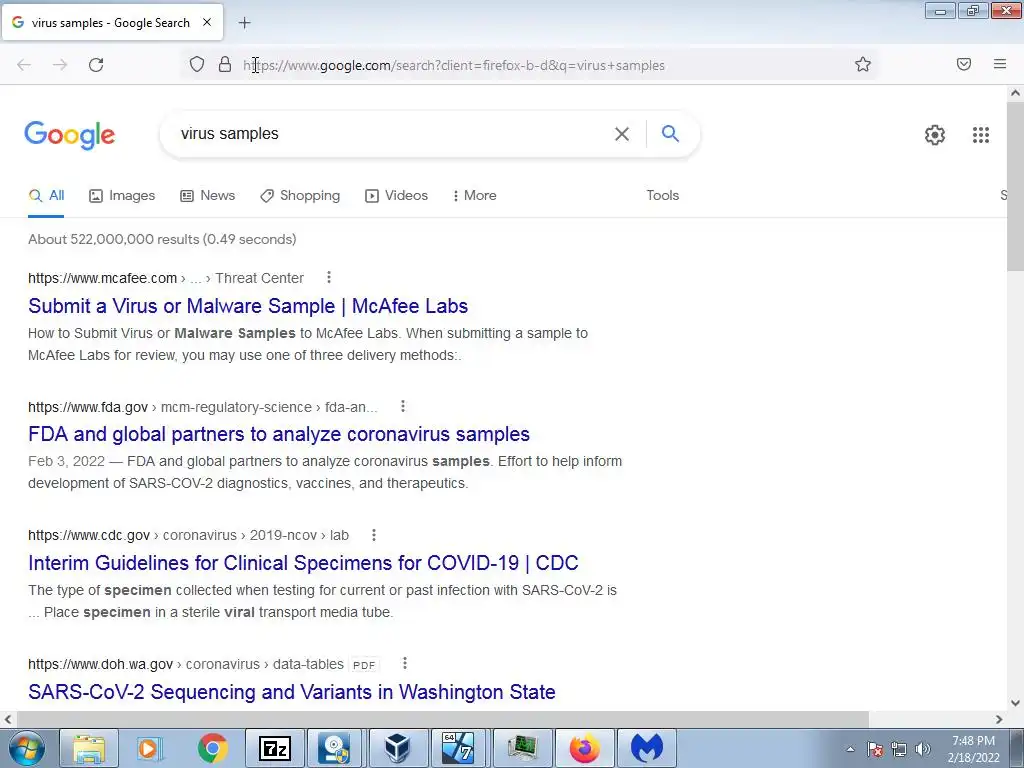
Task: Close the 'virus samples - Google Search' tab
Action: [x=207, y=22]
